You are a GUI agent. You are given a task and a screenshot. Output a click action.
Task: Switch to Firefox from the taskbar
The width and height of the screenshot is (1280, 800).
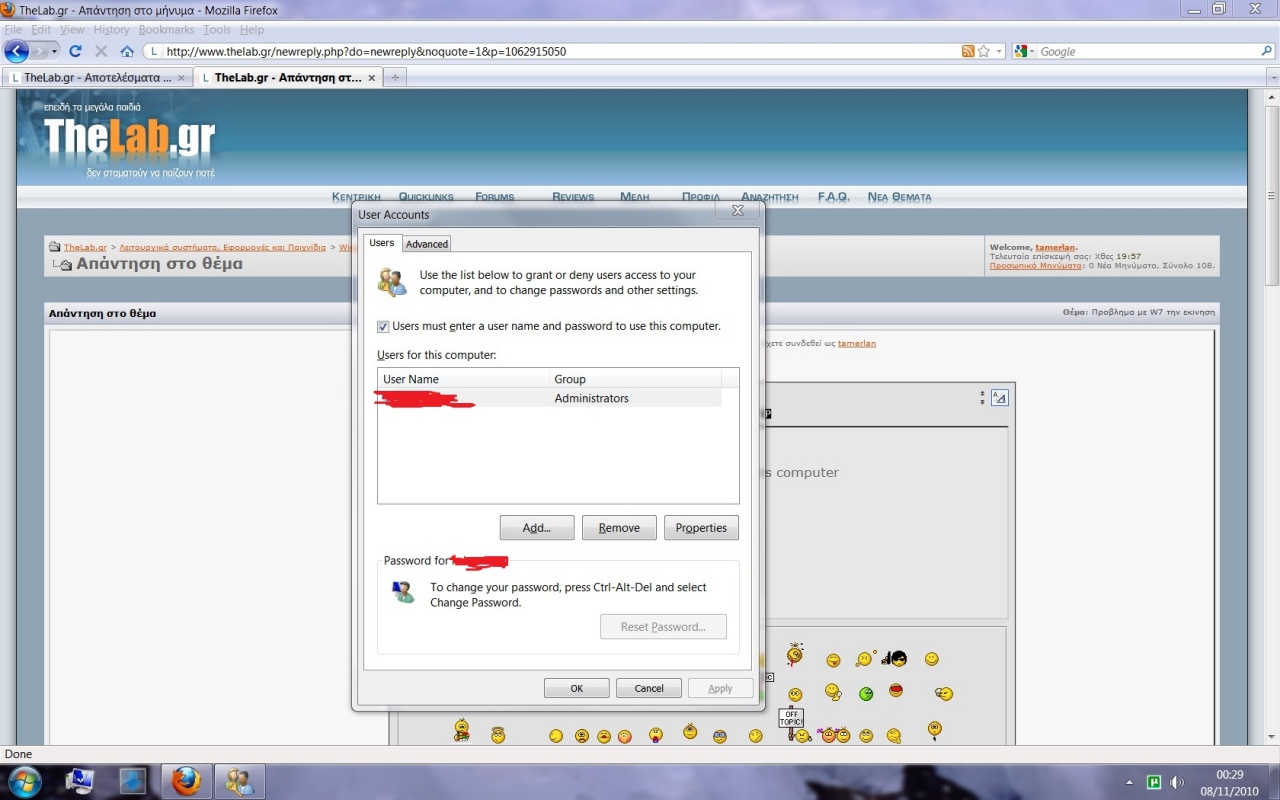pos(185,781)
